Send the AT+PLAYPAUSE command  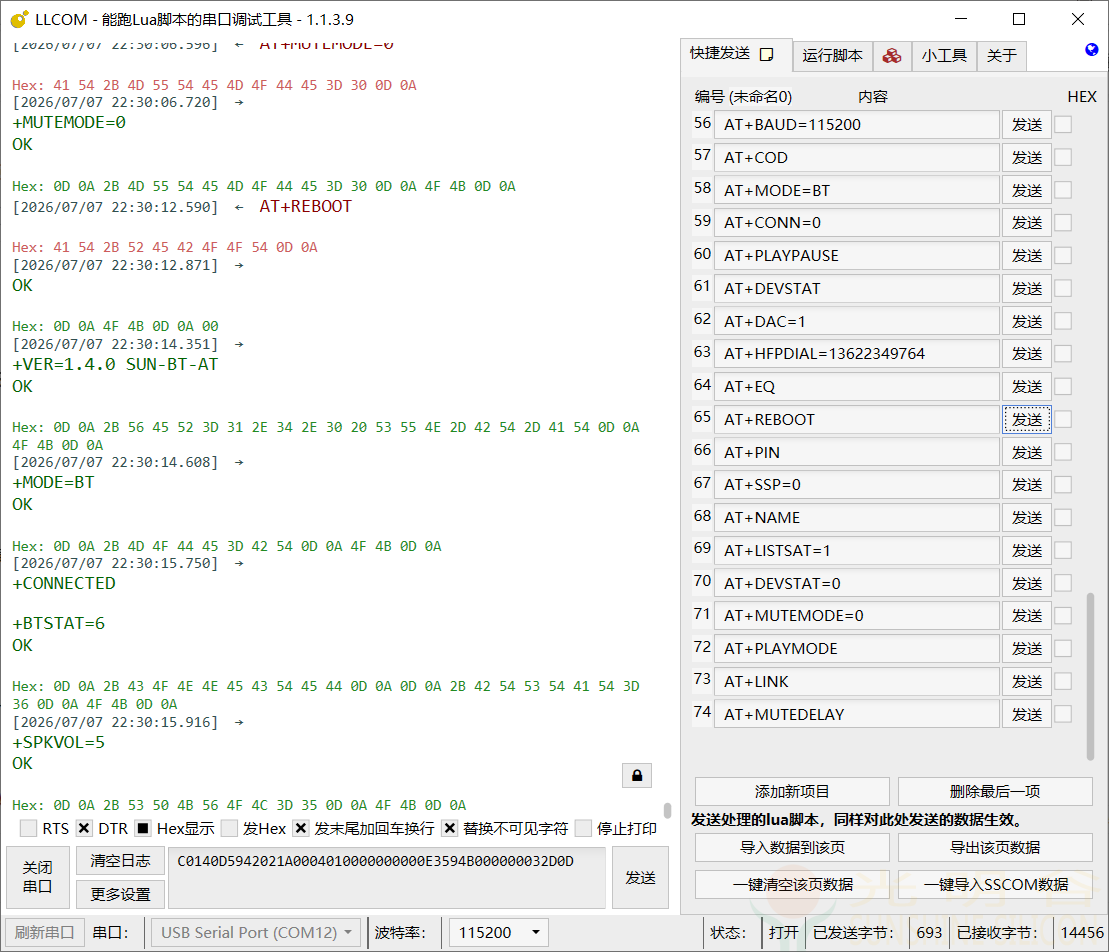pyautogui.click(x=1026, y=255)
